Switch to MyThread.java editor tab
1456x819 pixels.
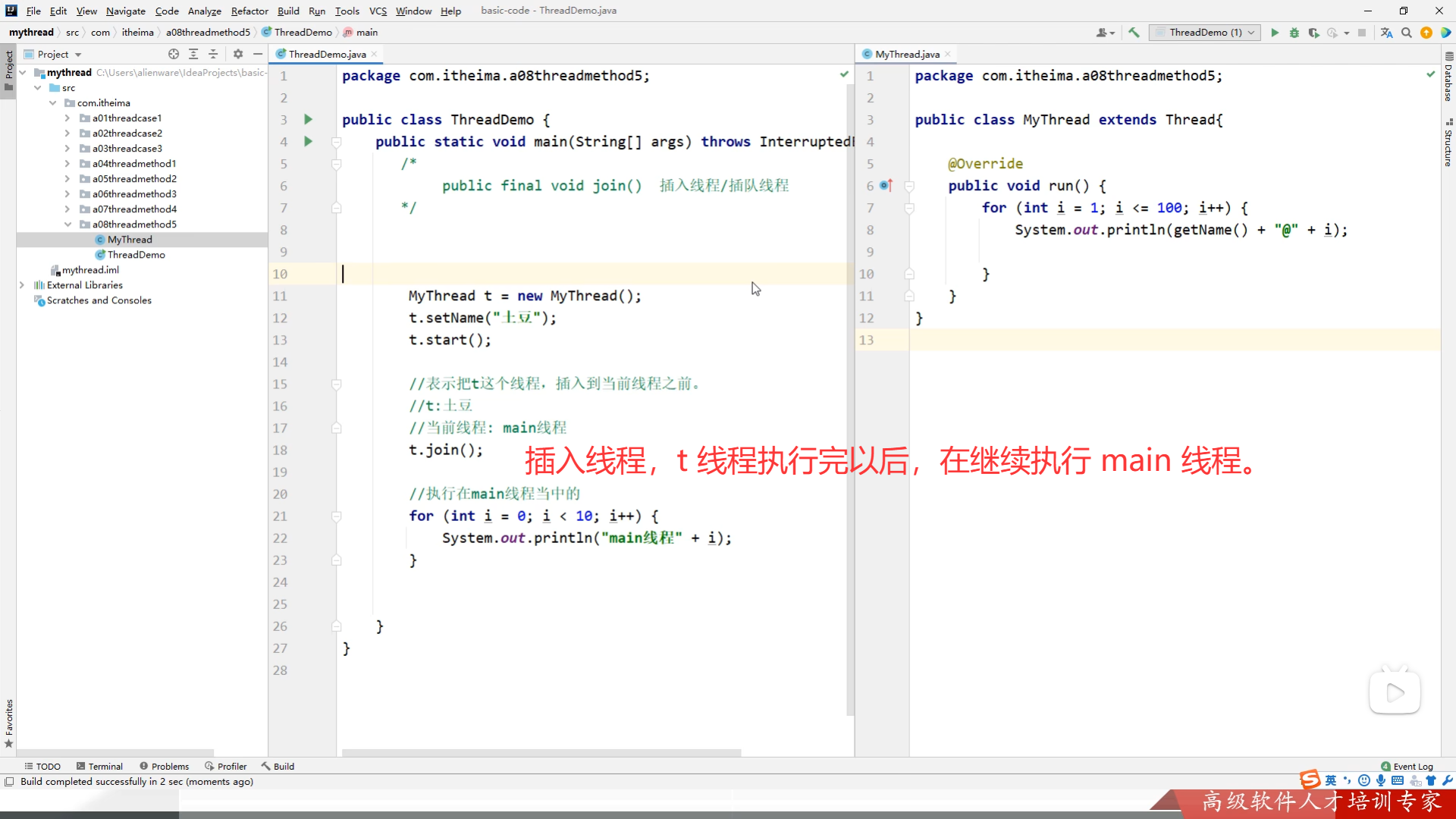[906, 54]
